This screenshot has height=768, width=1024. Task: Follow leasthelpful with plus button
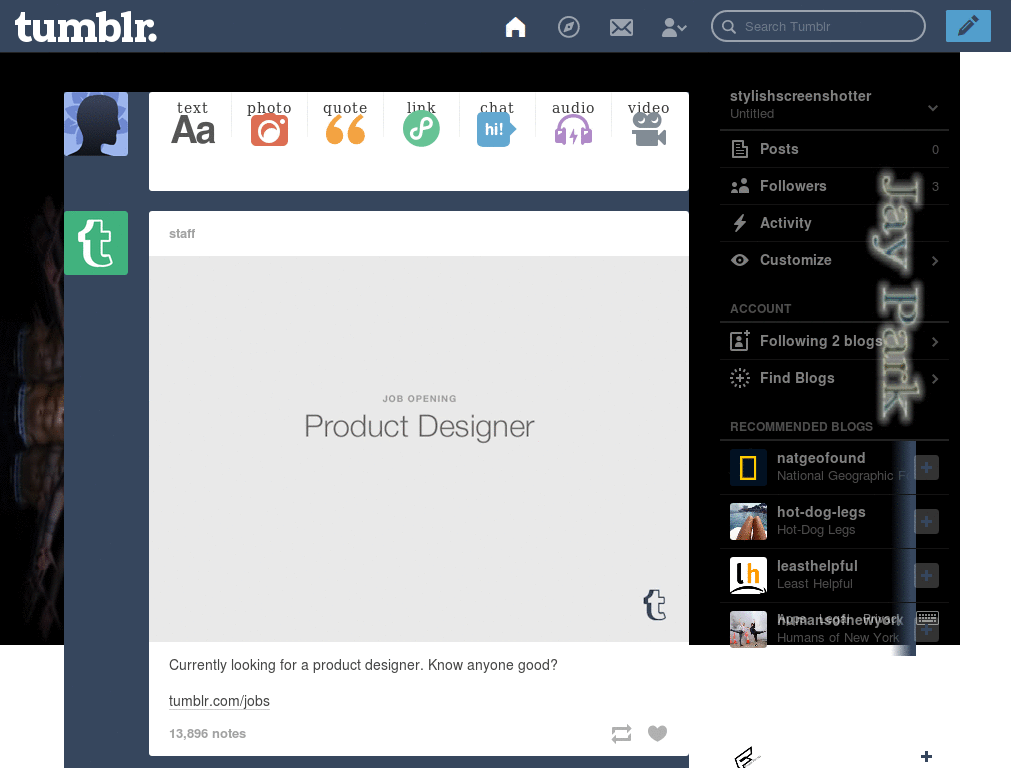tap(927, 575)
